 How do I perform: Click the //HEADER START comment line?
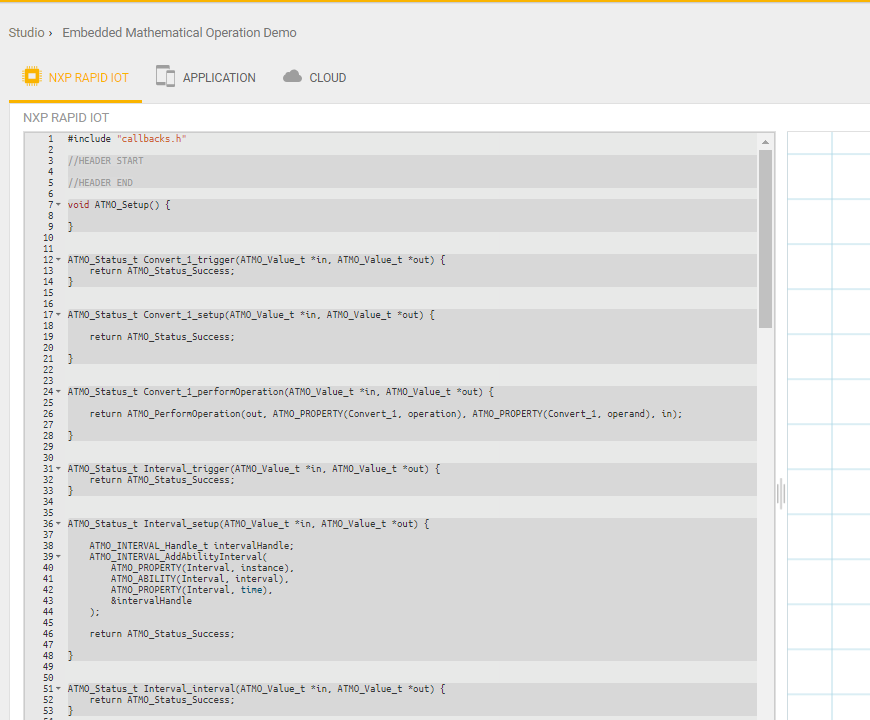(x=105, y=161)
